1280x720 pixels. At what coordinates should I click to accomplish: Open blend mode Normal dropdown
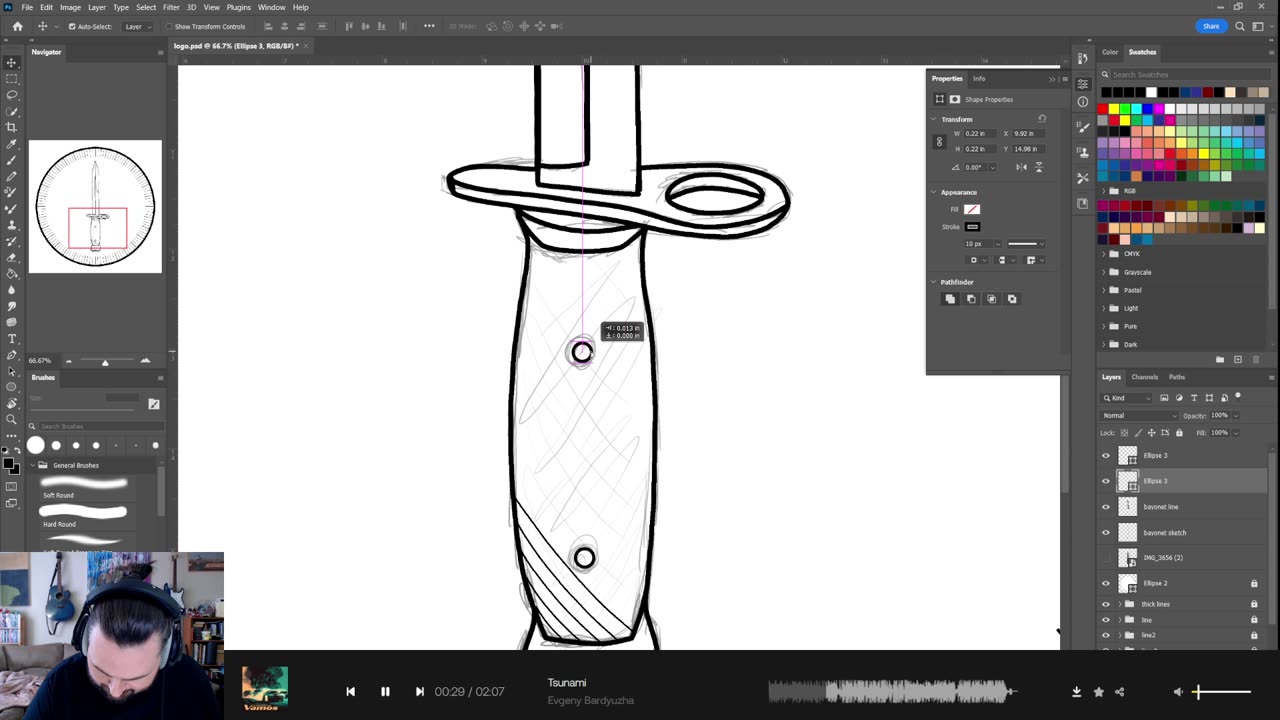coord(1139,415)
